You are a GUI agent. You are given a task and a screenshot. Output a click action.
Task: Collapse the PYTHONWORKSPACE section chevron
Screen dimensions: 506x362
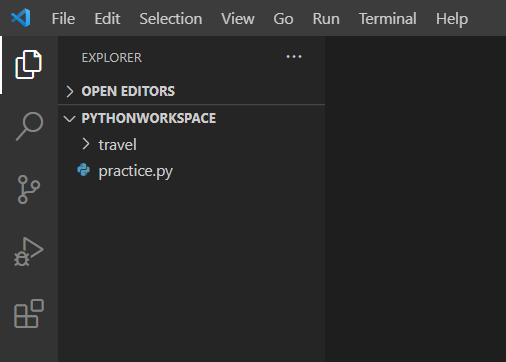point(69,119)
